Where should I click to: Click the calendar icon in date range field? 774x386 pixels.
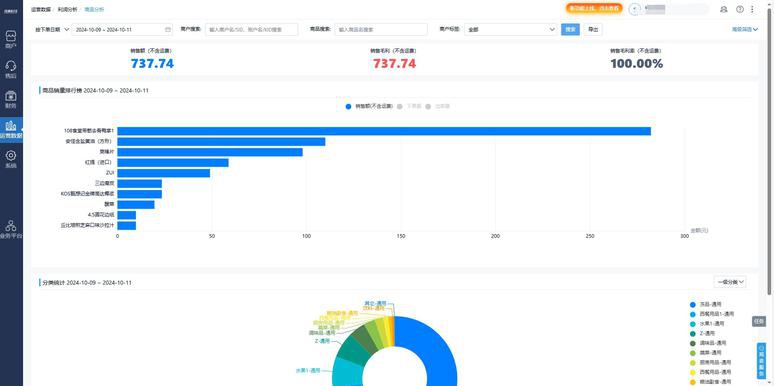(168, 30)
